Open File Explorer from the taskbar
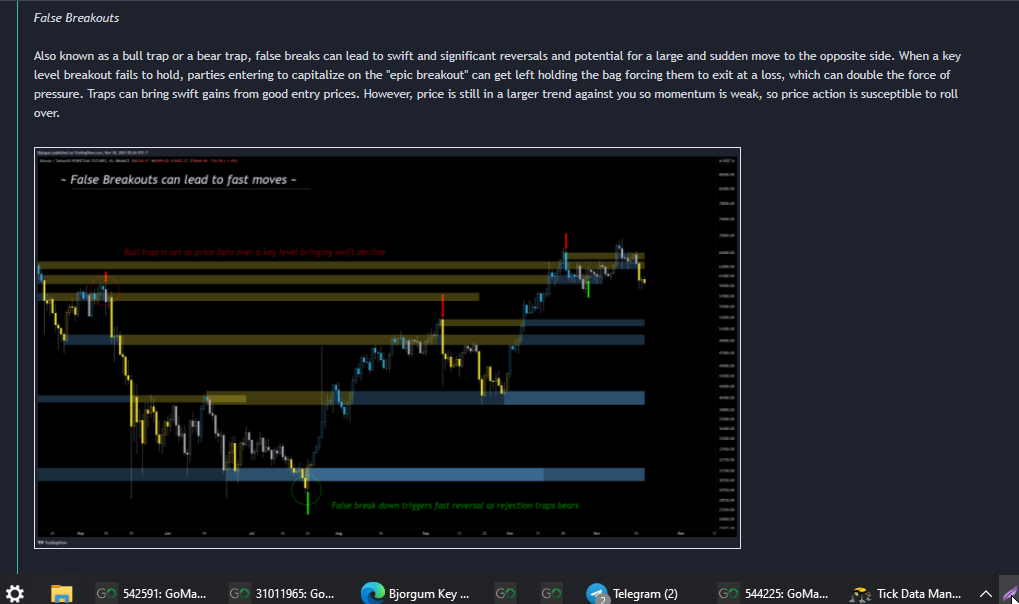This screenshot has width=1019, height=604. 62,593
